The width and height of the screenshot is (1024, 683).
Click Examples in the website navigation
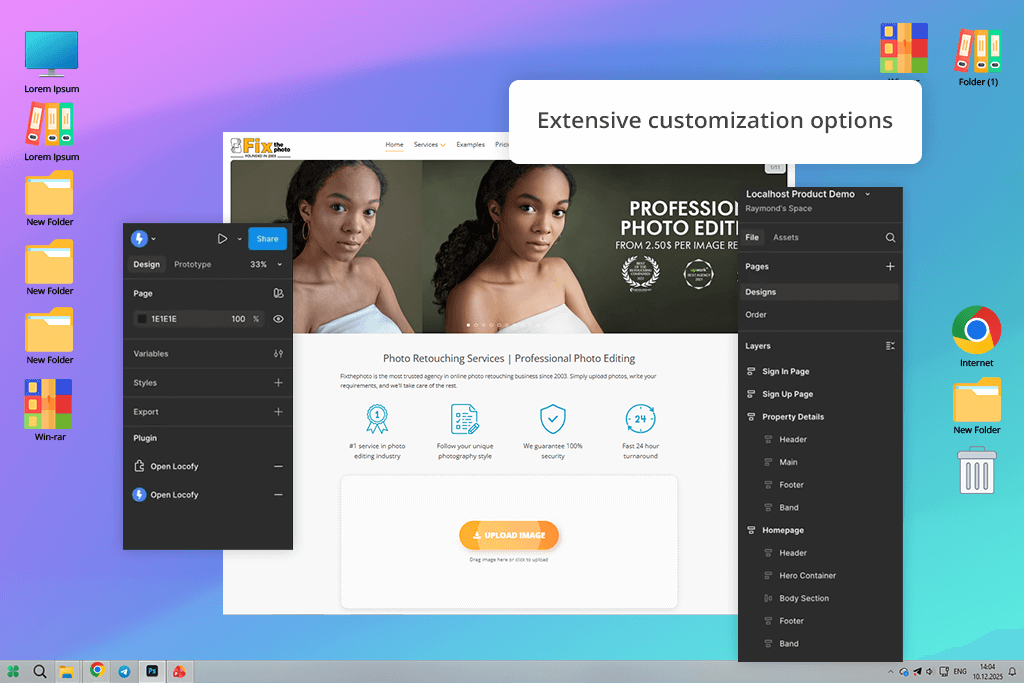[470, 145]
